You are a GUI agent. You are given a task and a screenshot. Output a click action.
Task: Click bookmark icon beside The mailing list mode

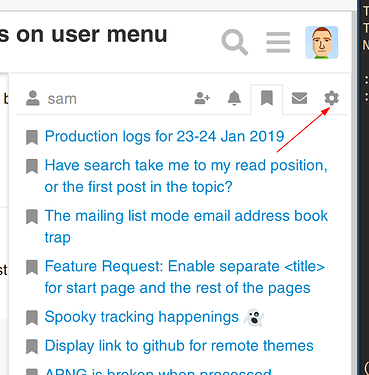point(32,217)
